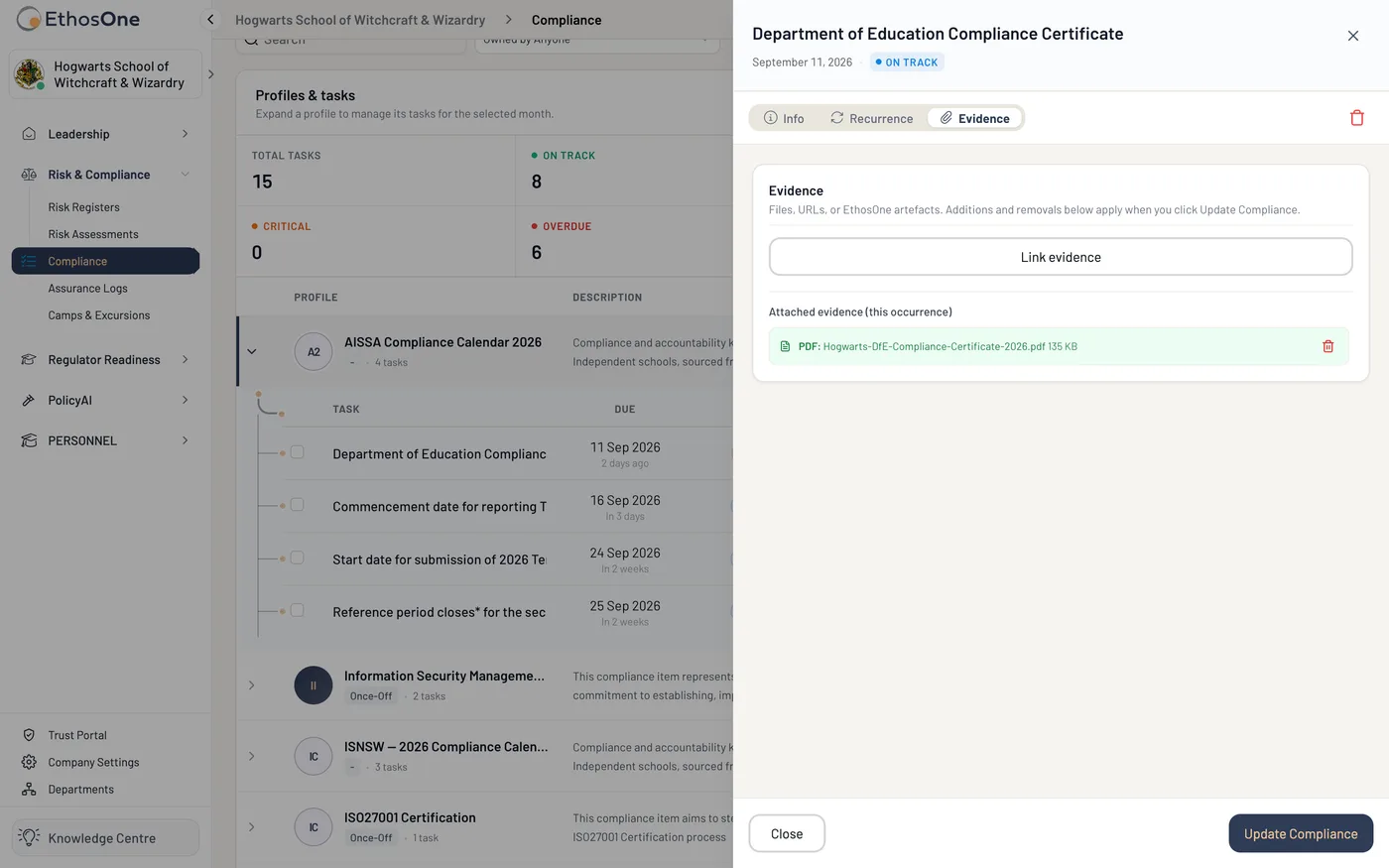Image resolution: width=1389 pixels, height=868 pixels.
Task: Open Risk Assessments in the sidebar
Action: (93, 234)
